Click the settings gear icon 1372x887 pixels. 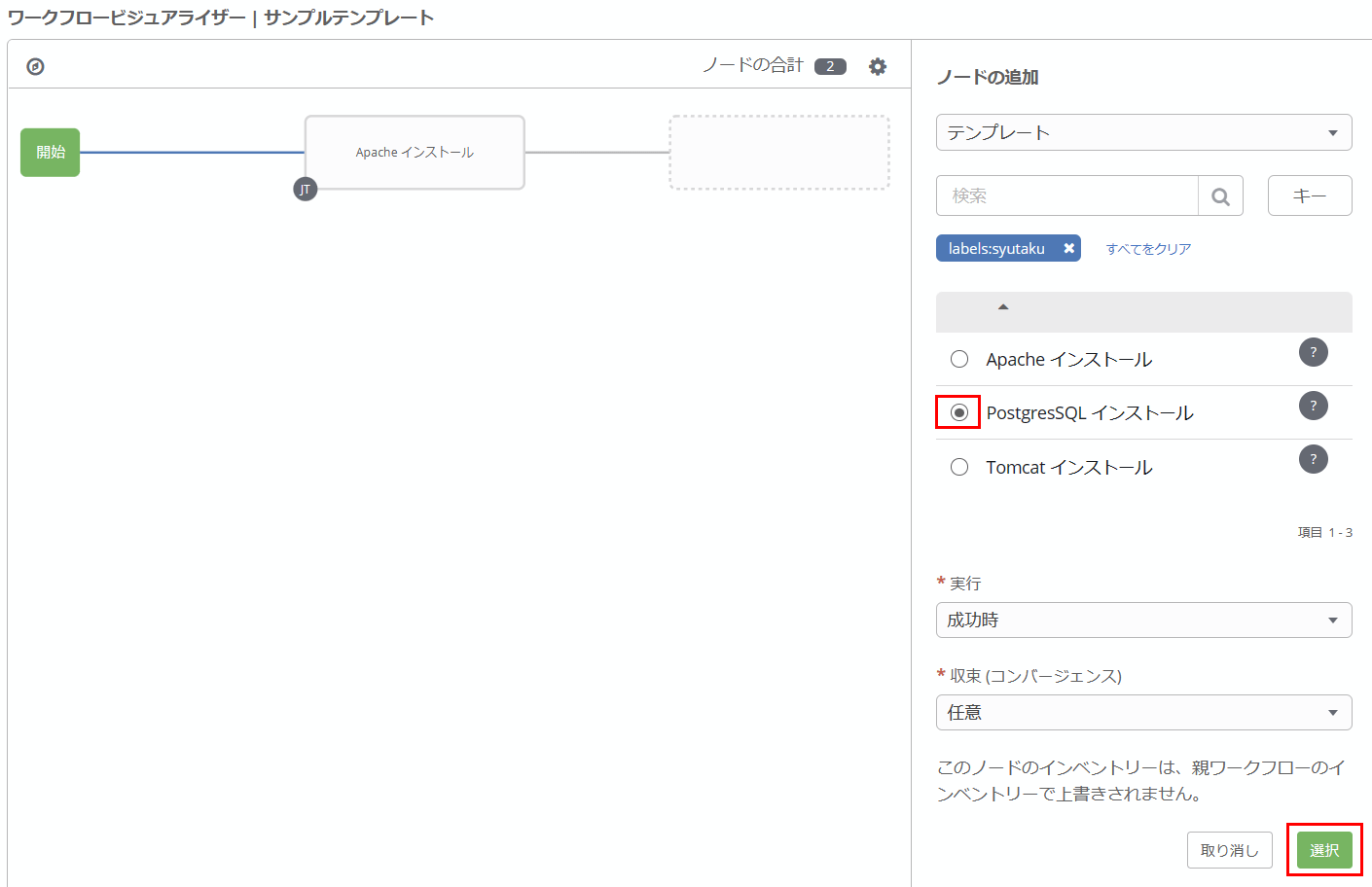coord(877,65)
